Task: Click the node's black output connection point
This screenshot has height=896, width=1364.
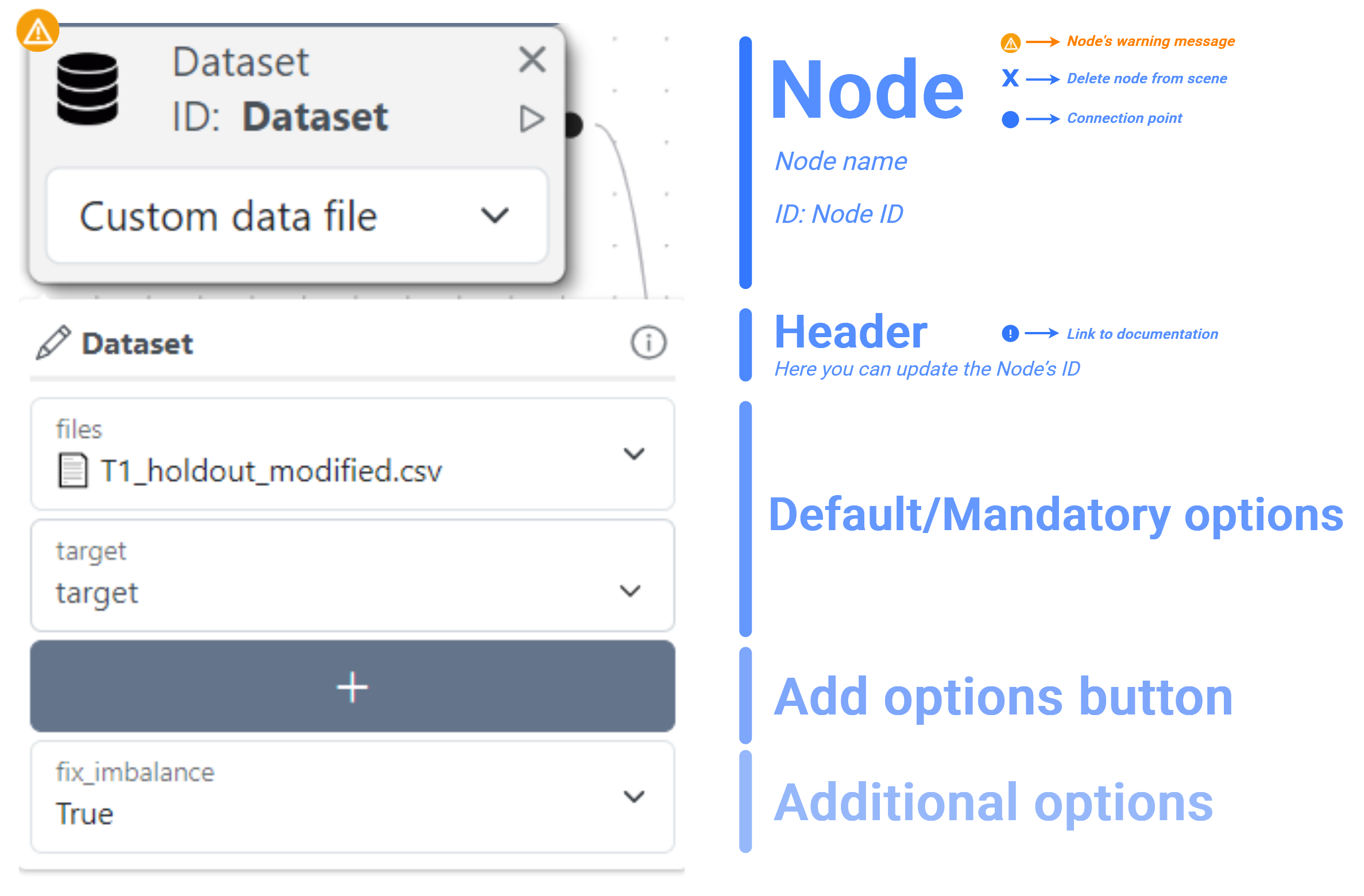Action: (x=573, y=125)
